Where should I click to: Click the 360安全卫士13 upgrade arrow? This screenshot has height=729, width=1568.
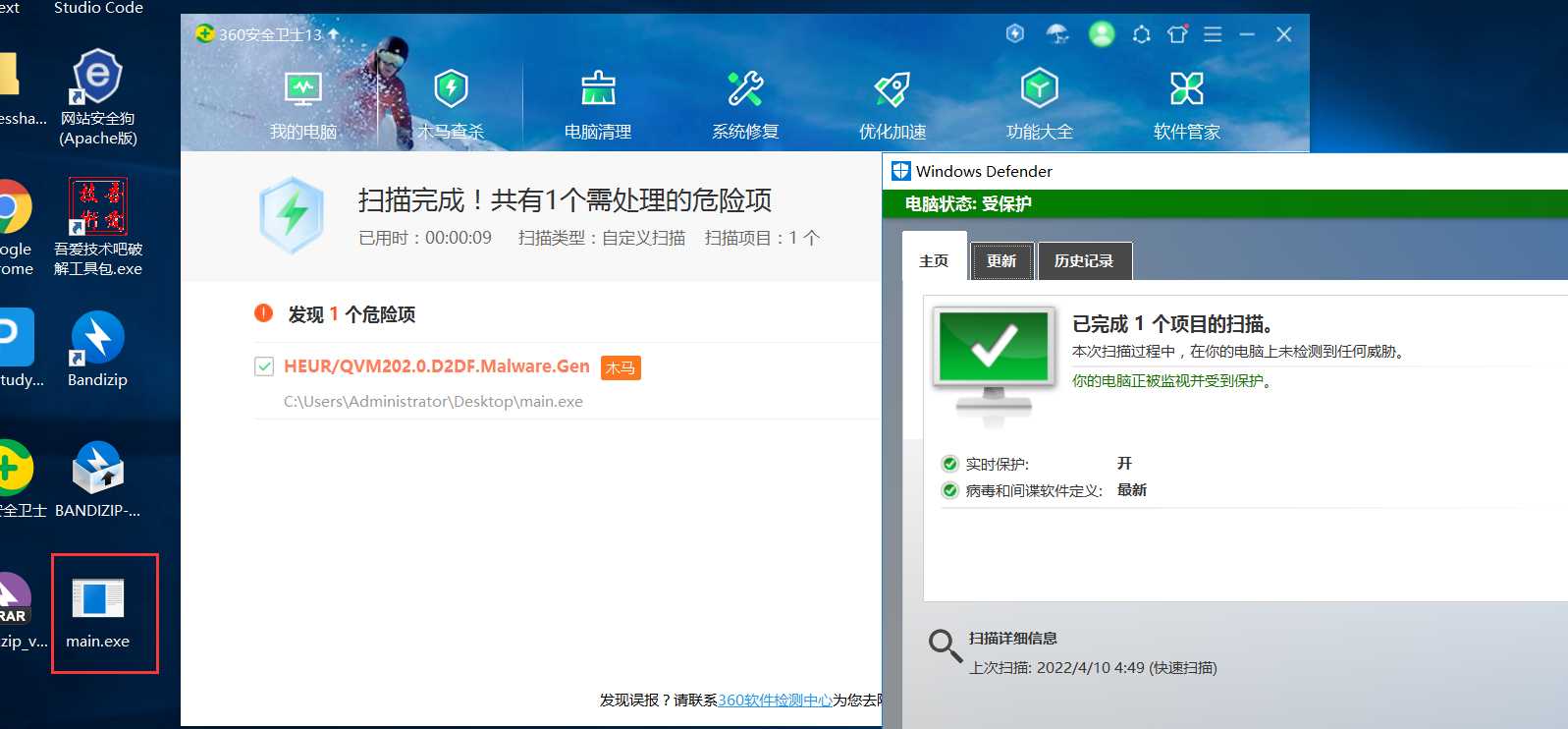point(333,33)
